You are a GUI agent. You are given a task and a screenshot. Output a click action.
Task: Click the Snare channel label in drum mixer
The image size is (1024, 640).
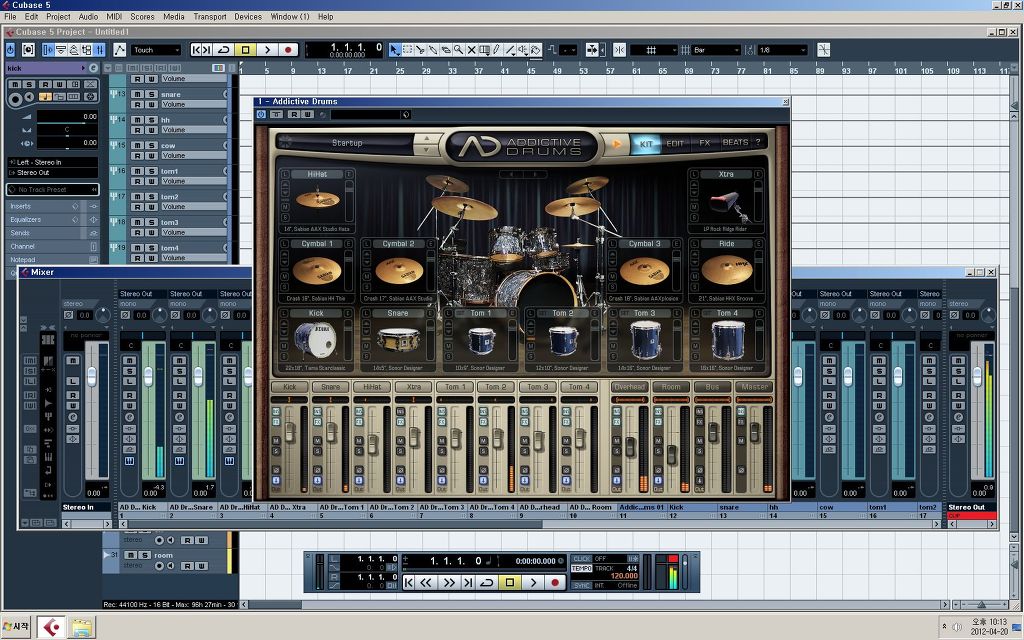coord(330,387)
